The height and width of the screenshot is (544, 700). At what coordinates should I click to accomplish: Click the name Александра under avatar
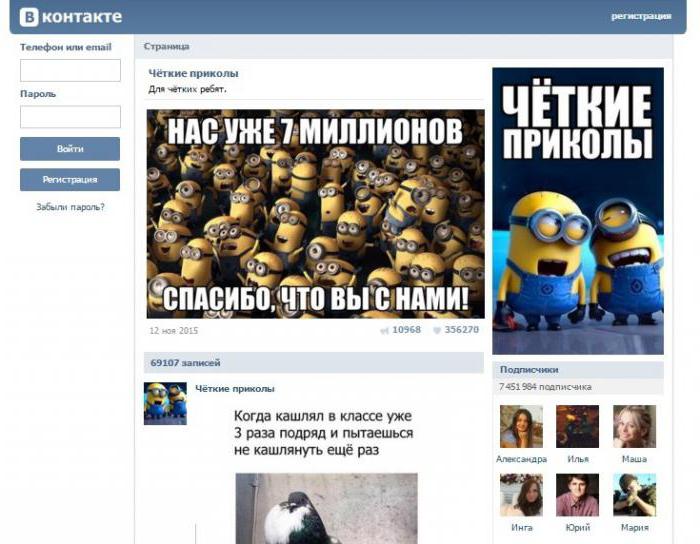521,459
